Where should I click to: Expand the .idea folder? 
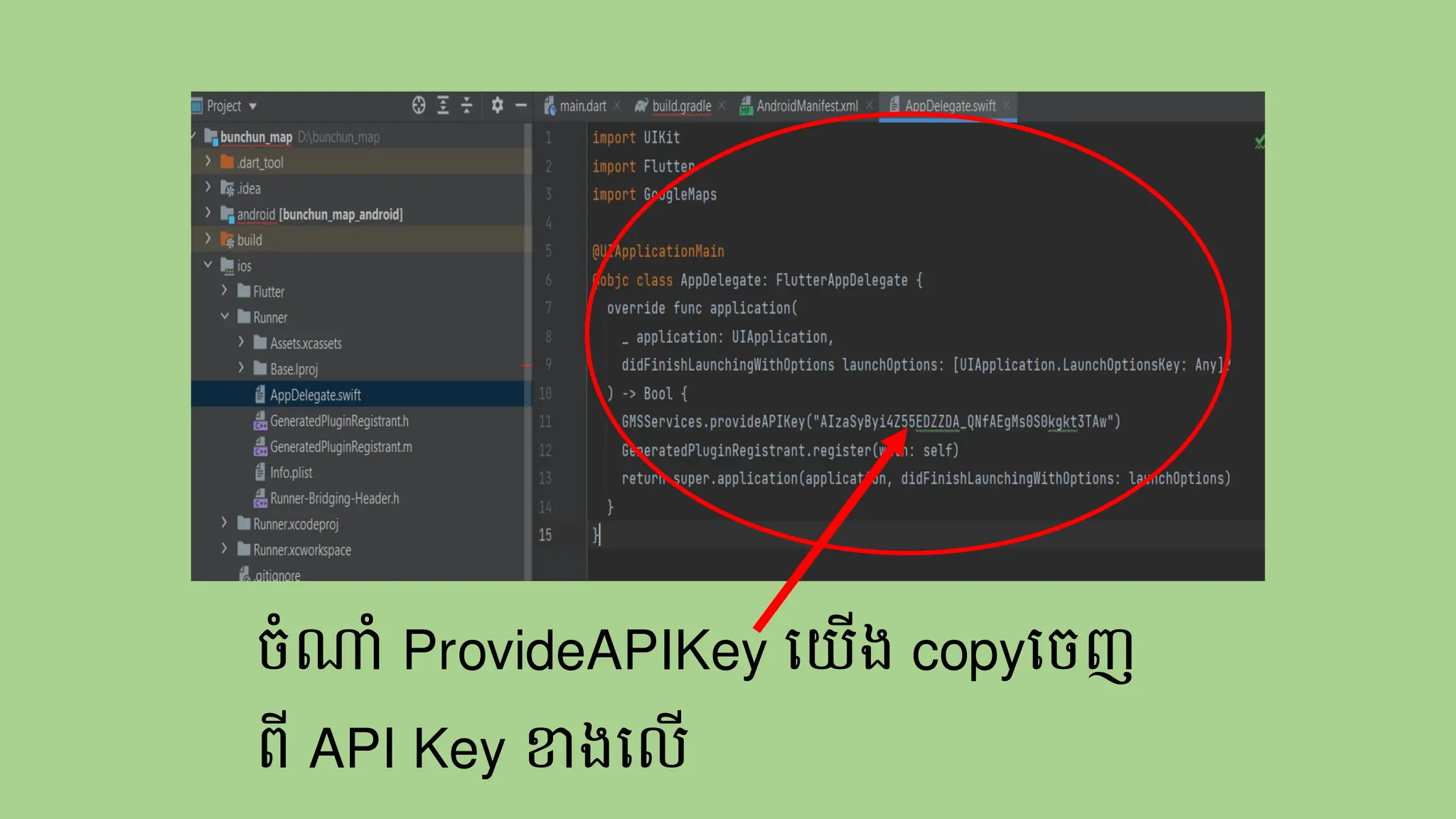click(208, 187)
